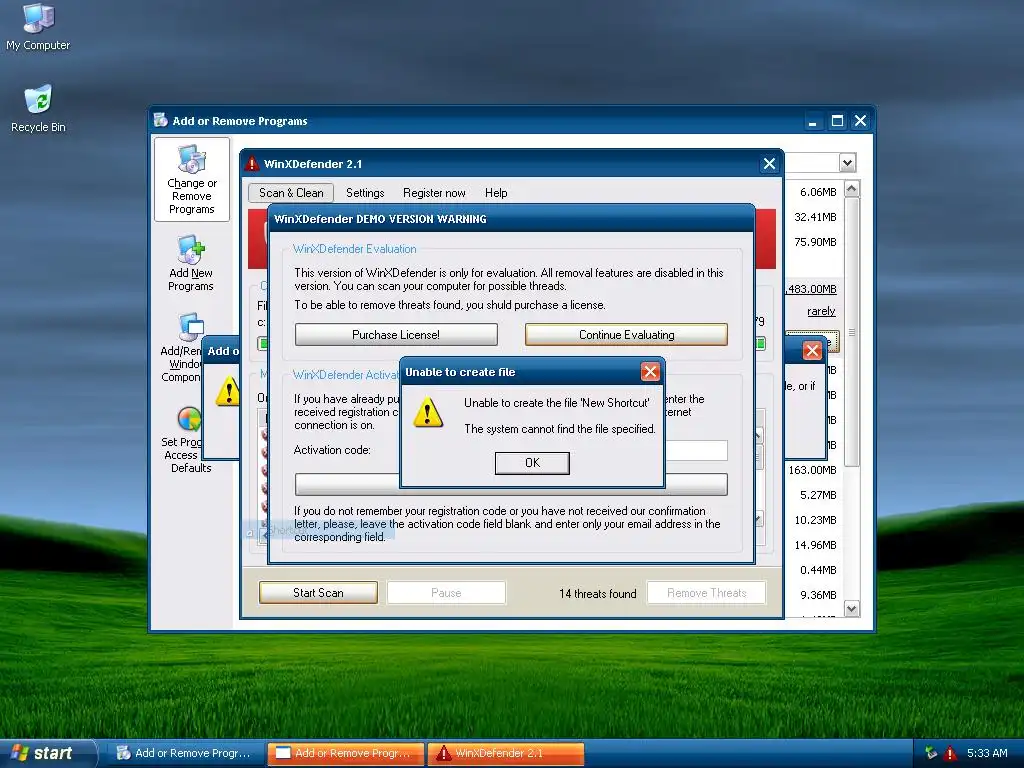Screen dimensions: 1024x768
Task: Click Purchase License! button
Action: click(396, 334)
